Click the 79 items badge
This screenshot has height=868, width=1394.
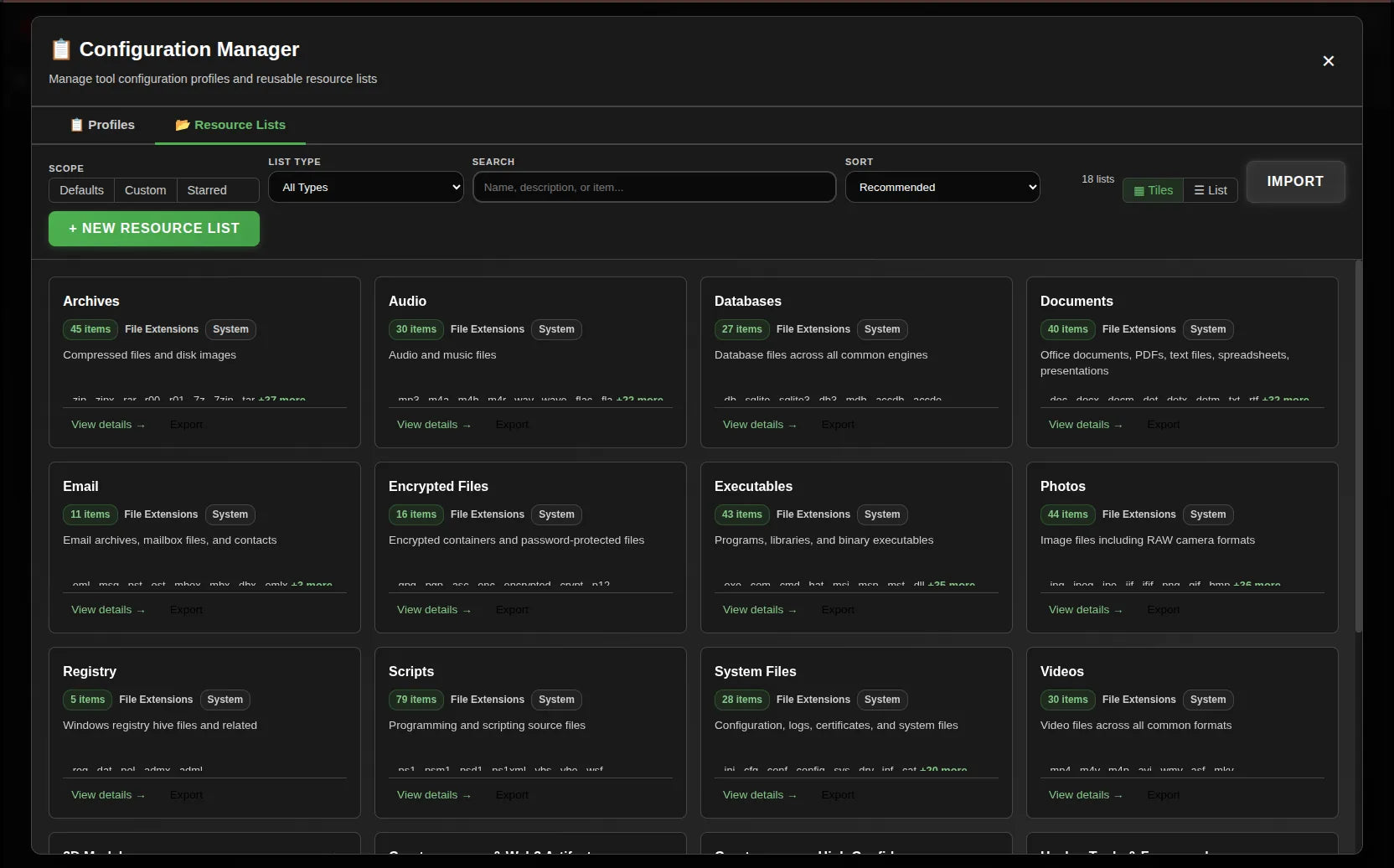pos(416,700)
